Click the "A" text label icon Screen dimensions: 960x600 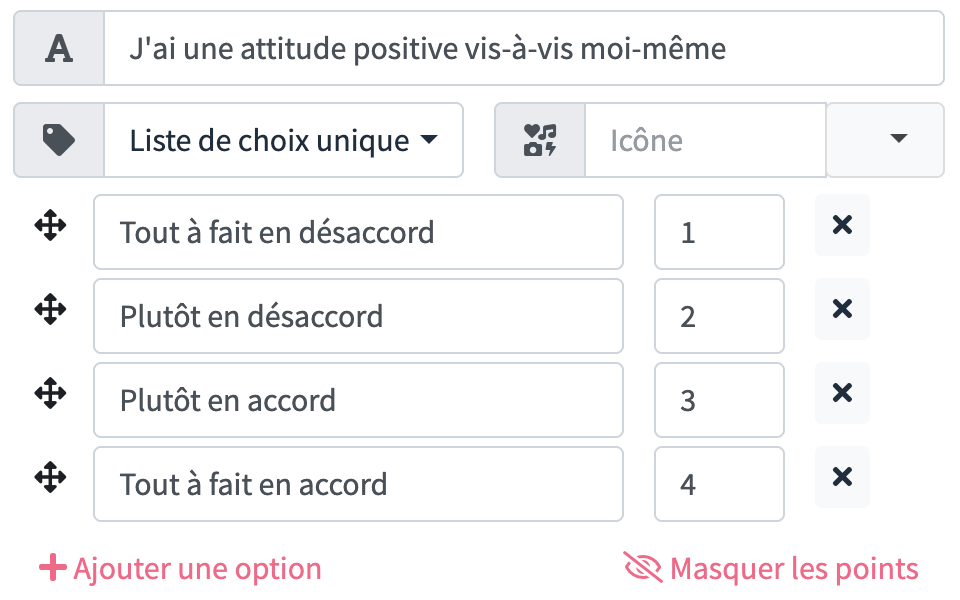click(x=59, y=48)
